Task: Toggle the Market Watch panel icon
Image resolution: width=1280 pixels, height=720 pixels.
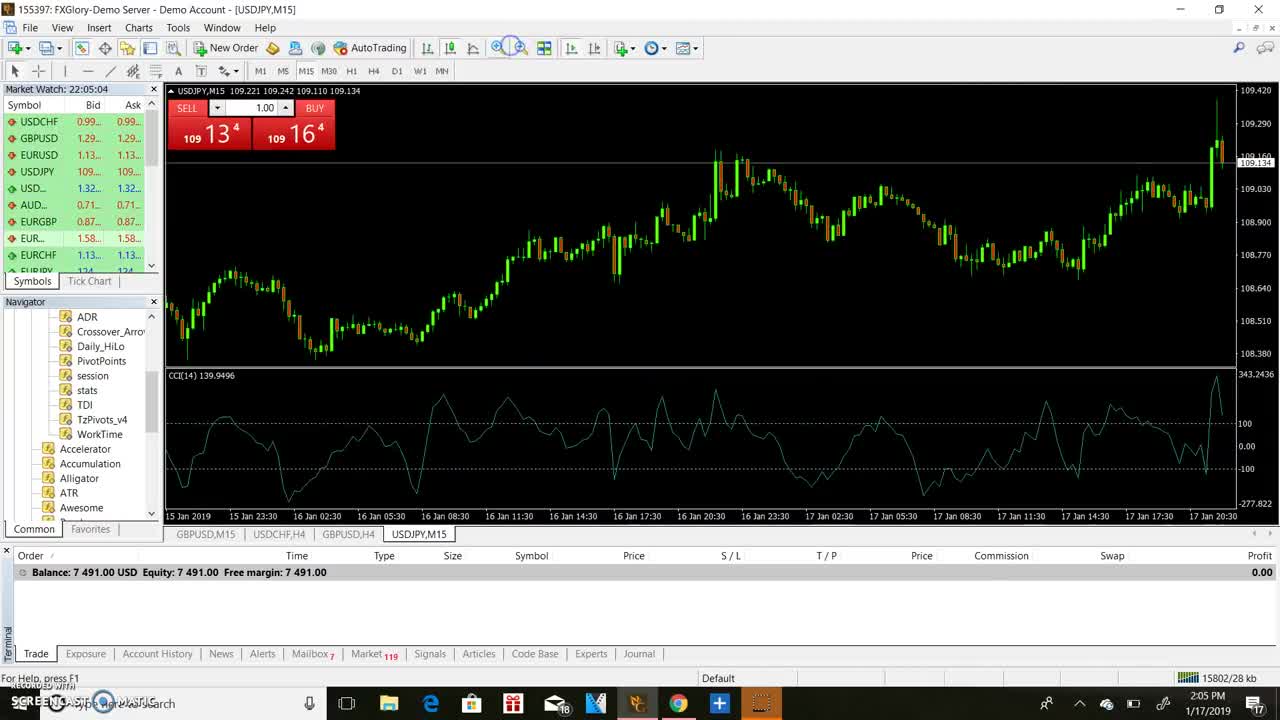Action: pyautogui.click(x=82, y=48)
